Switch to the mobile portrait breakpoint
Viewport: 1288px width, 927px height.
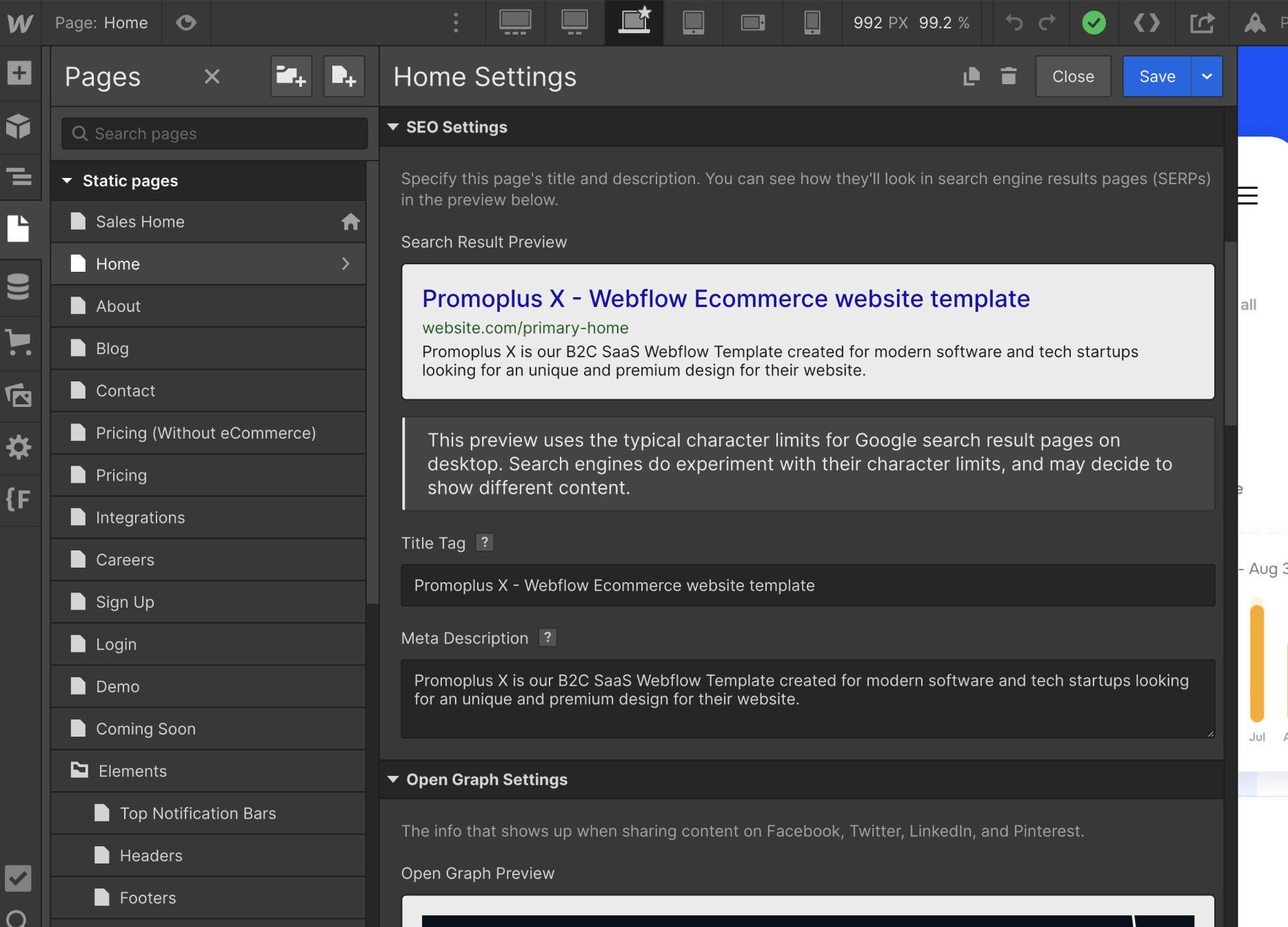click(x=812, y=23)
